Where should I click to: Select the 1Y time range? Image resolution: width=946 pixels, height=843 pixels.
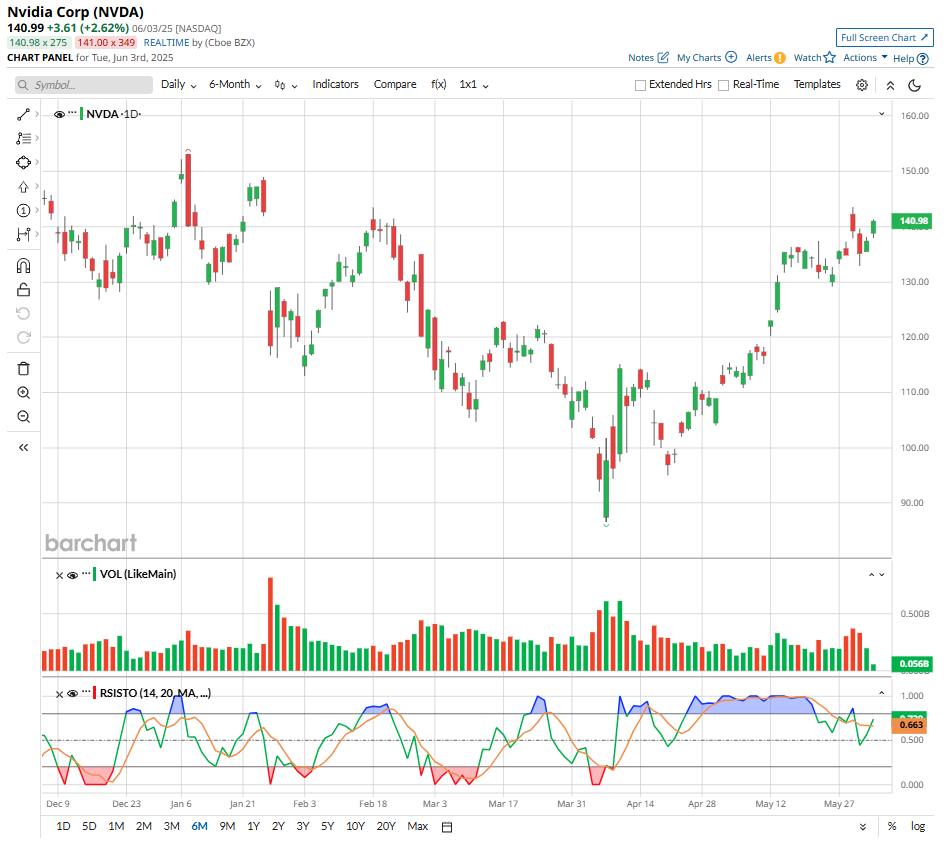pos(253,827)
